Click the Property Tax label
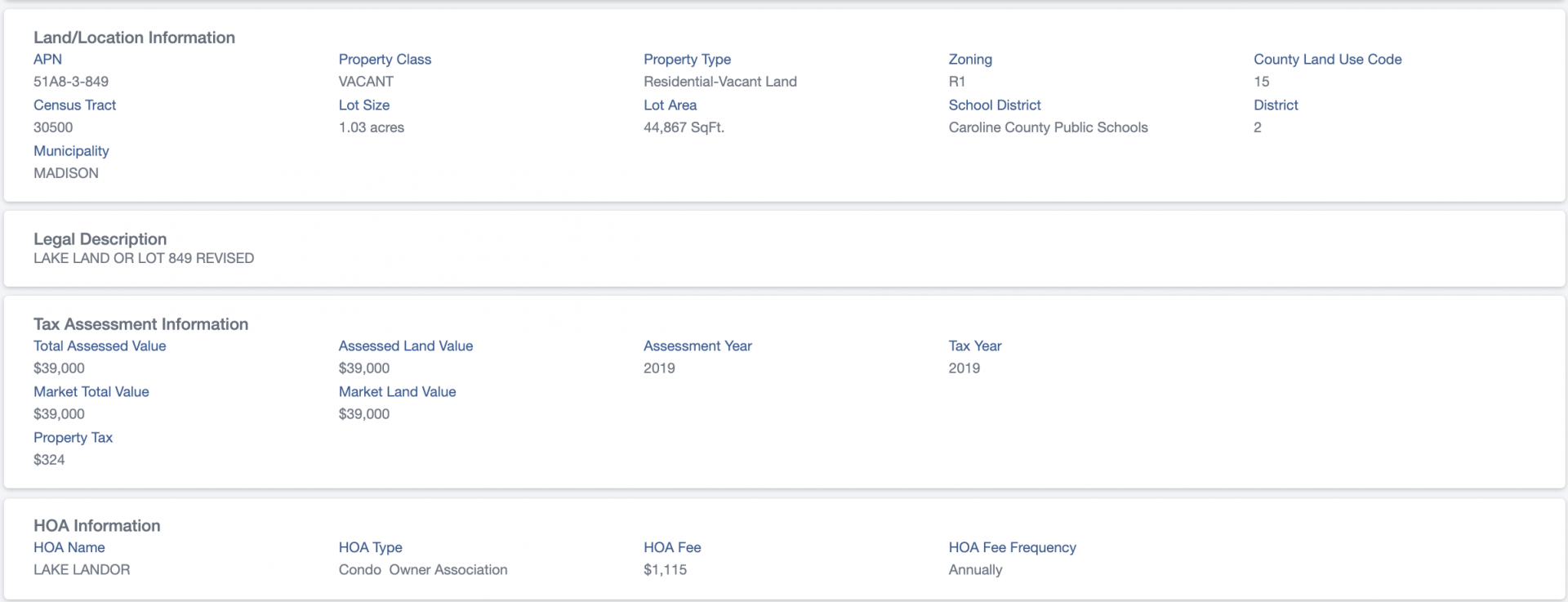 73,438
